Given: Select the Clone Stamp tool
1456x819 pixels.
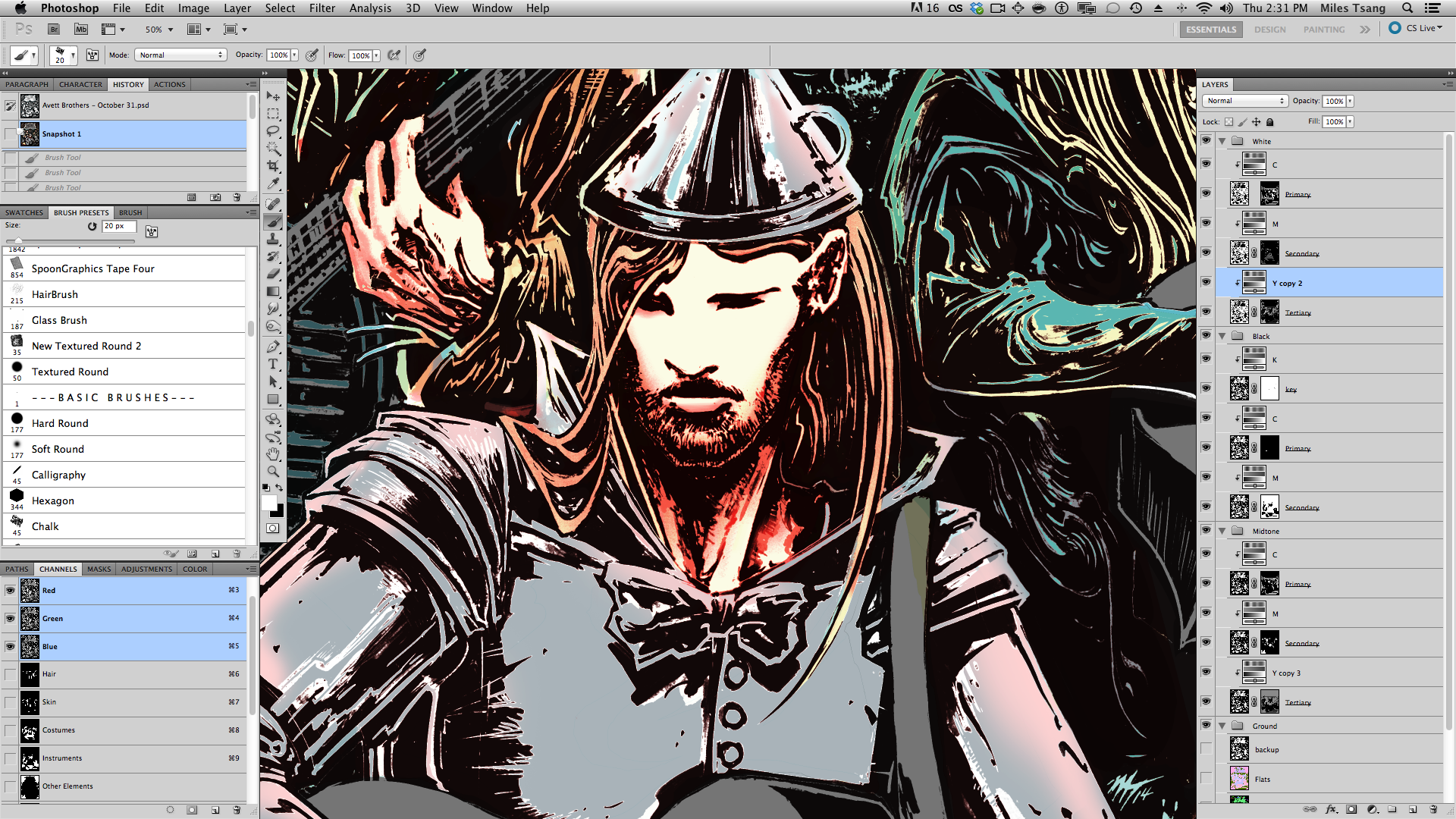Looking at the screenshot, I should click(x=273, y=239).
